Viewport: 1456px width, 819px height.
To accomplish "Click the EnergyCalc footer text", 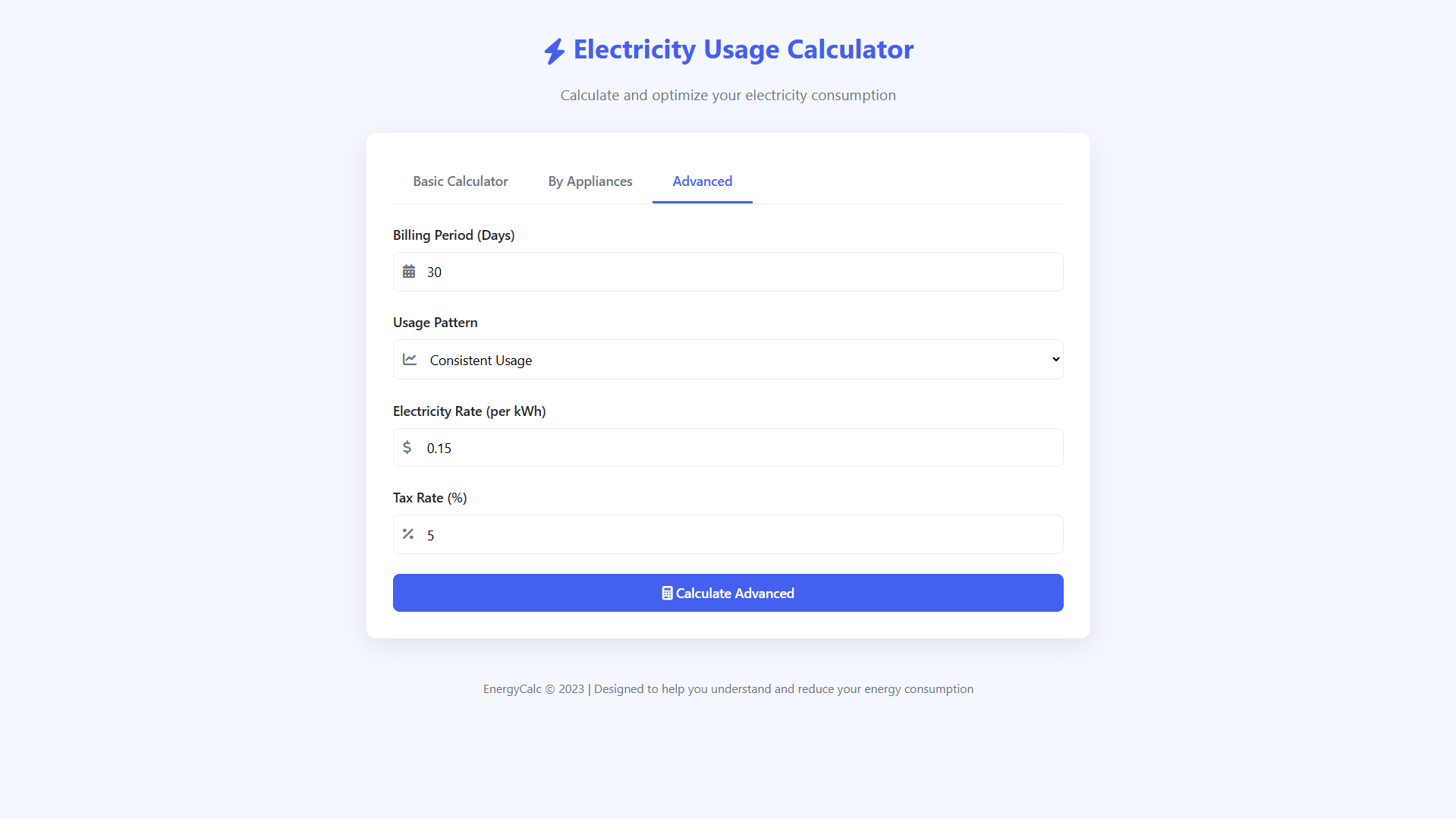I will (728, 689).
